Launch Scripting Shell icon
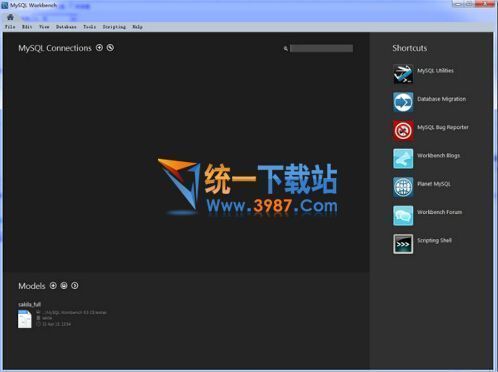The image size is (498, 372). [403, 244]
